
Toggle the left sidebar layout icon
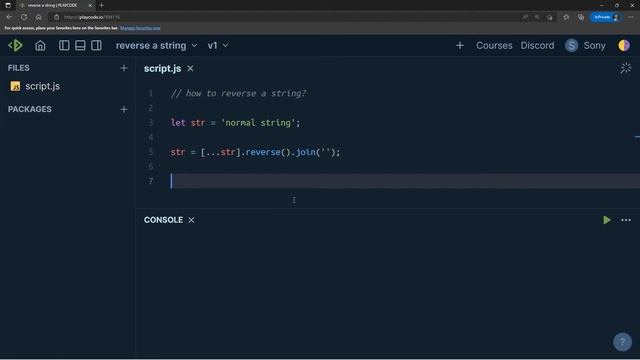[64, 45]
